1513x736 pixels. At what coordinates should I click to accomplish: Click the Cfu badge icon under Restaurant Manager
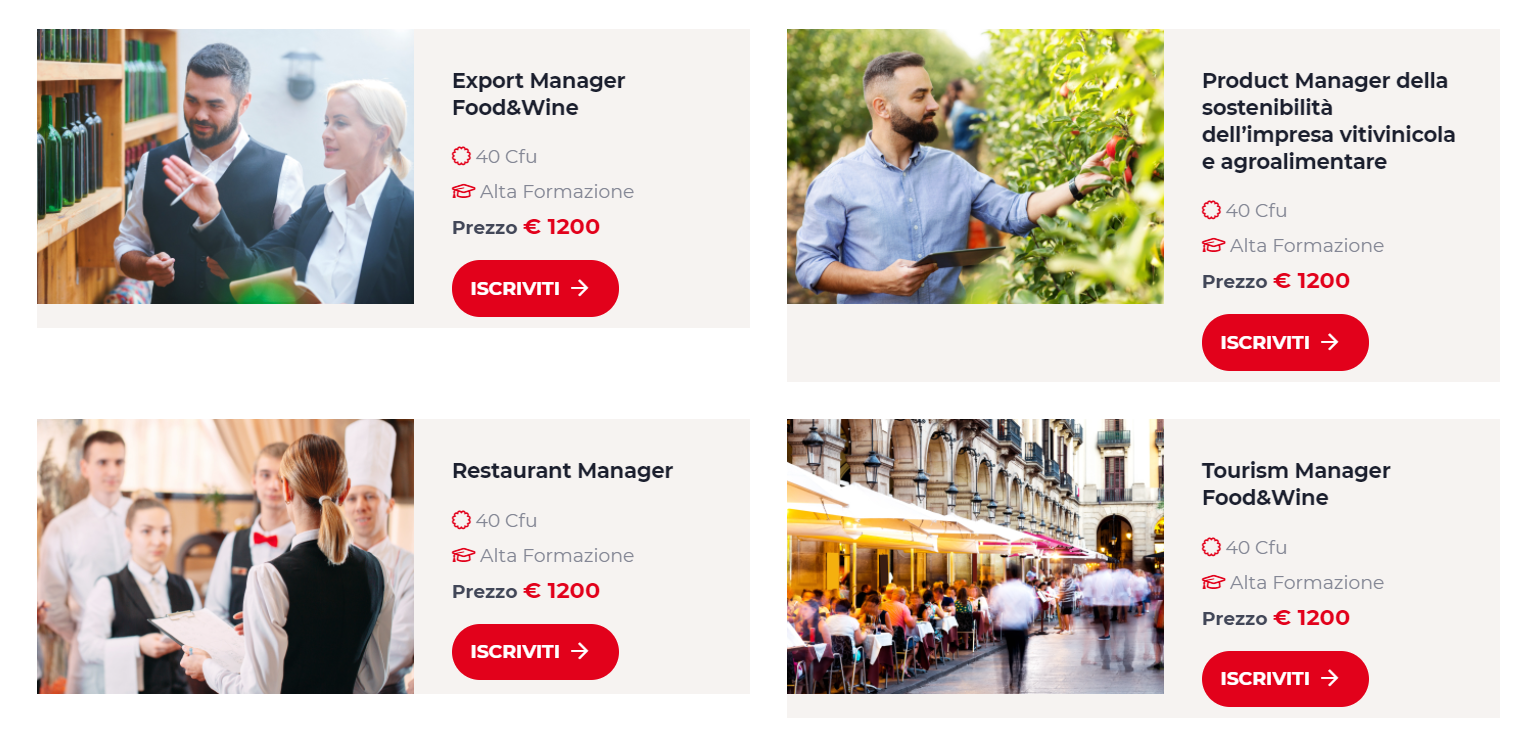coord(461,520)
